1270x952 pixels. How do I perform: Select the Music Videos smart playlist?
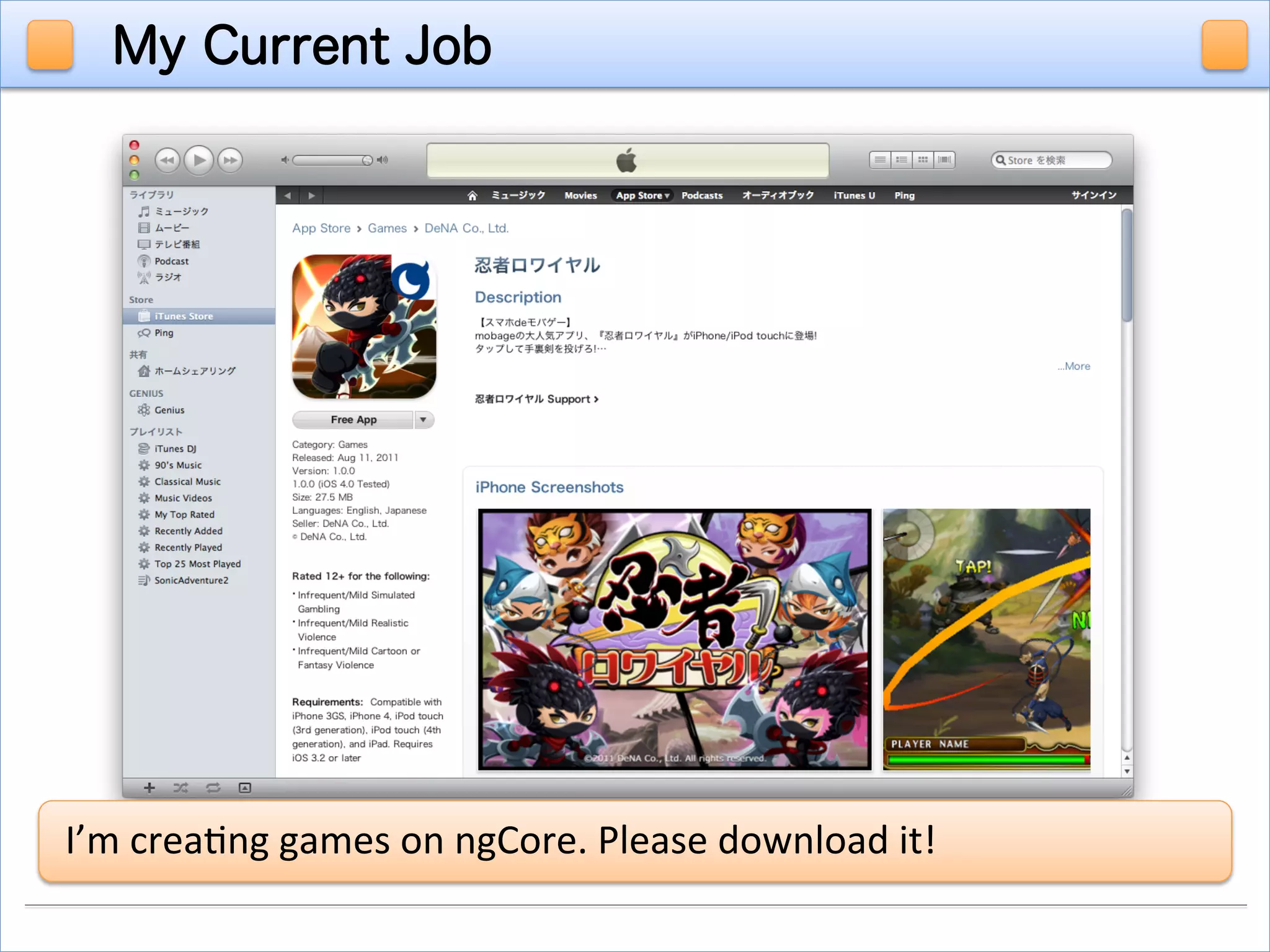point(198,498)
